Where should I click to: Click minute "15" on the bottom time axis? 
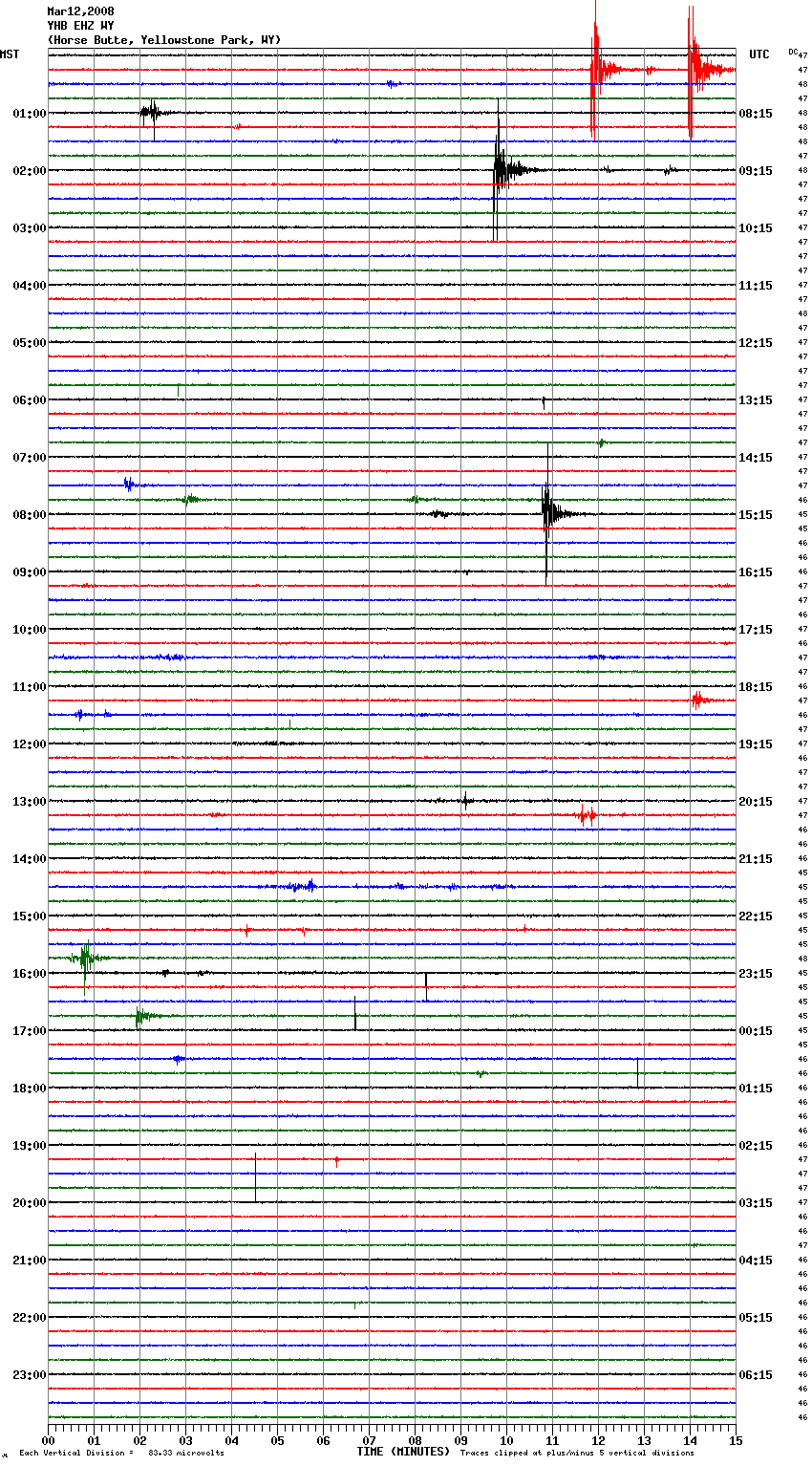click(x=736, y=1440)
